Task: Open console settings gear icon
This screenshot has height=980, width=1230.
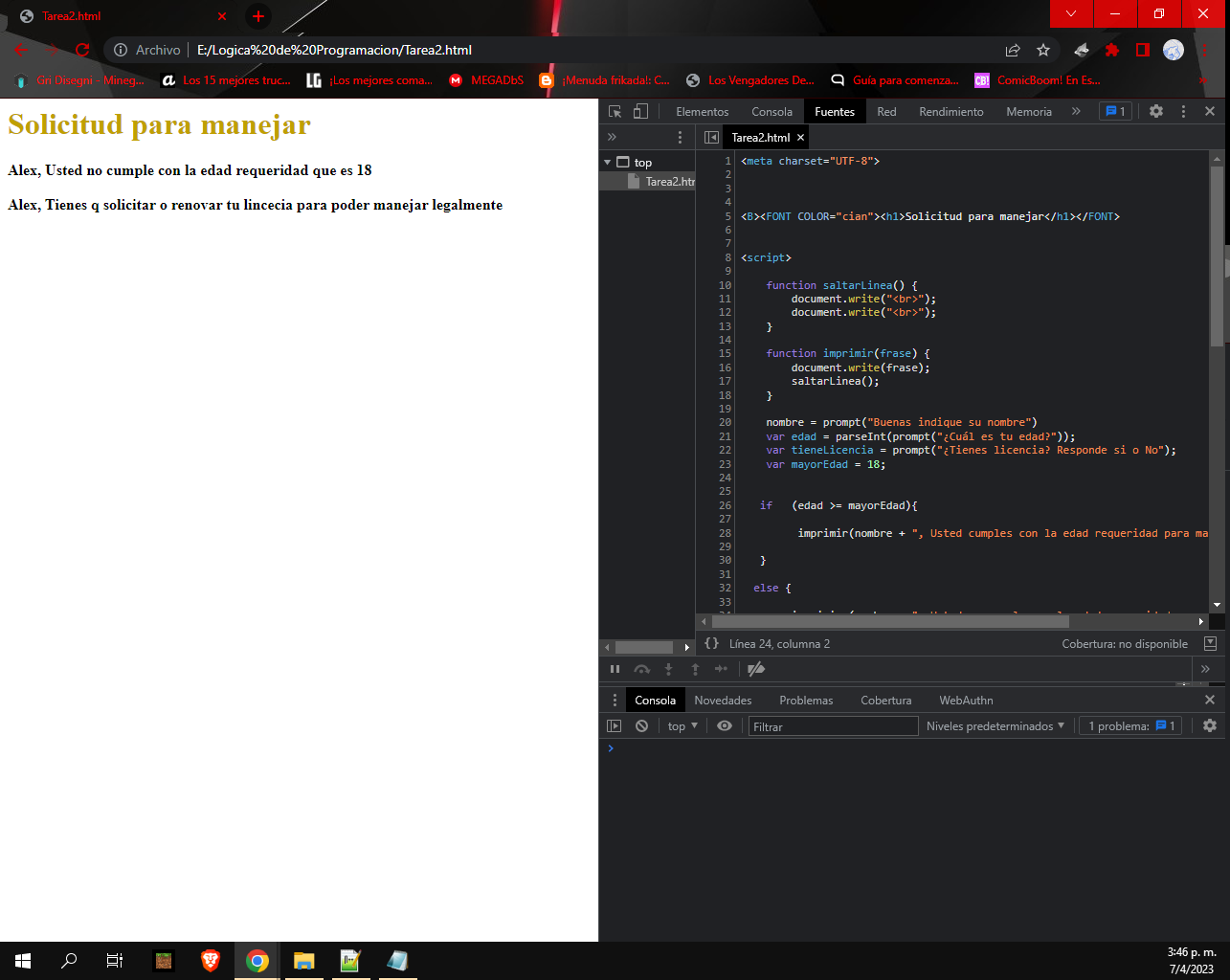Action: tap(1209, 726)
